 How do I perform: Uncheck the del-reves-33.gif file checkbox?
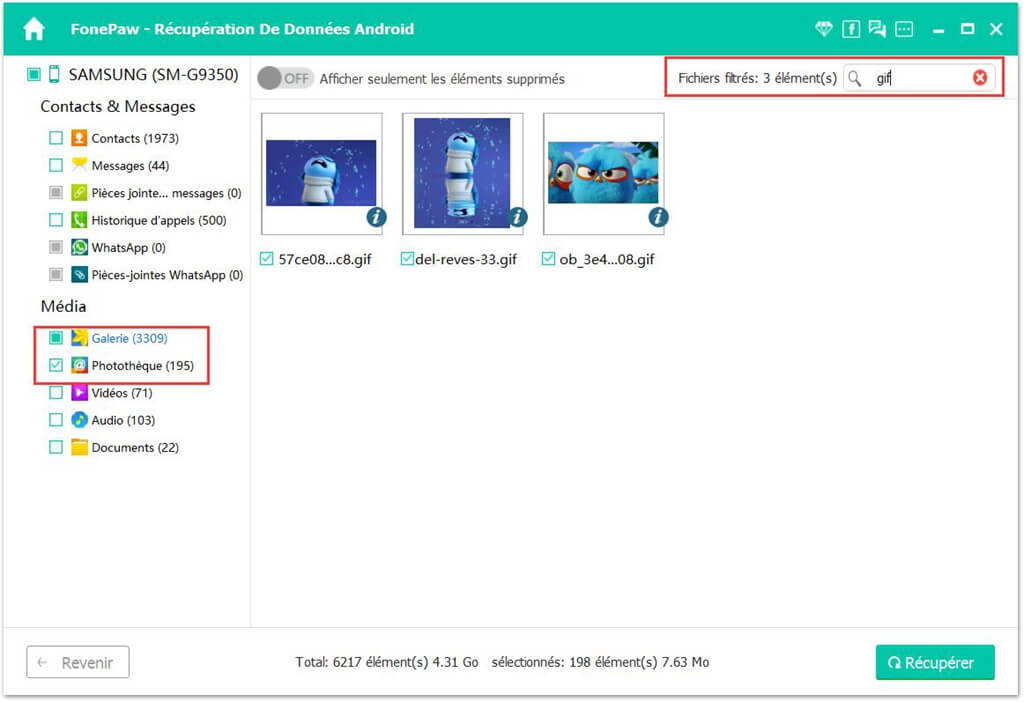407,259
